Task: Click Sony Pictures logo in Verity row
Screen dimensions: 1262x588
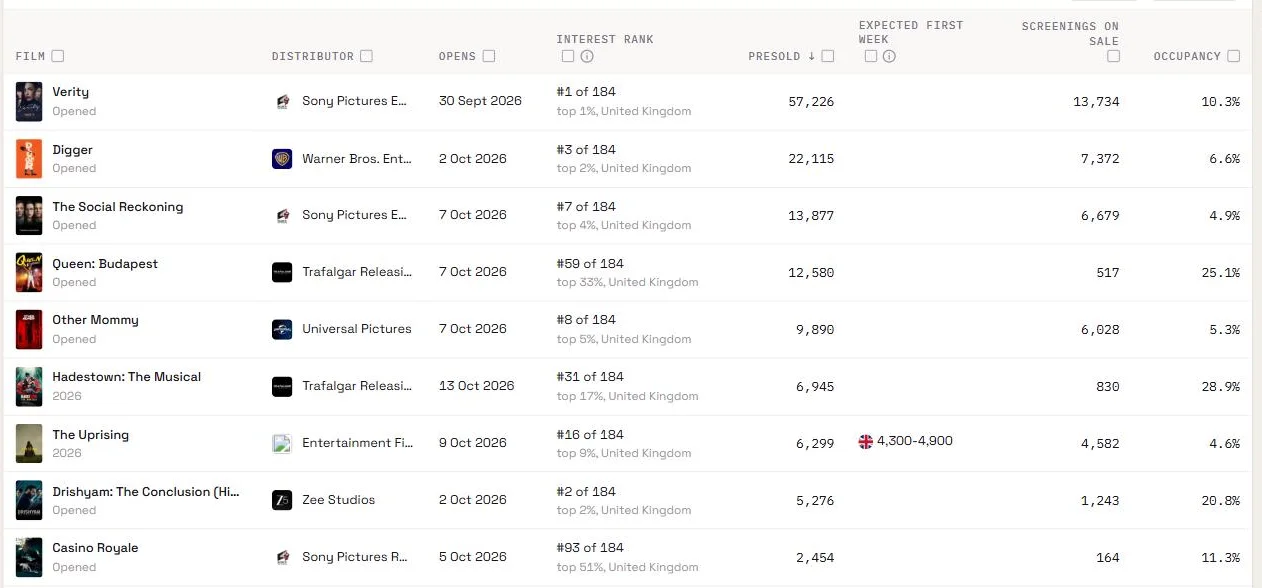Action: [x=282, y=101]
